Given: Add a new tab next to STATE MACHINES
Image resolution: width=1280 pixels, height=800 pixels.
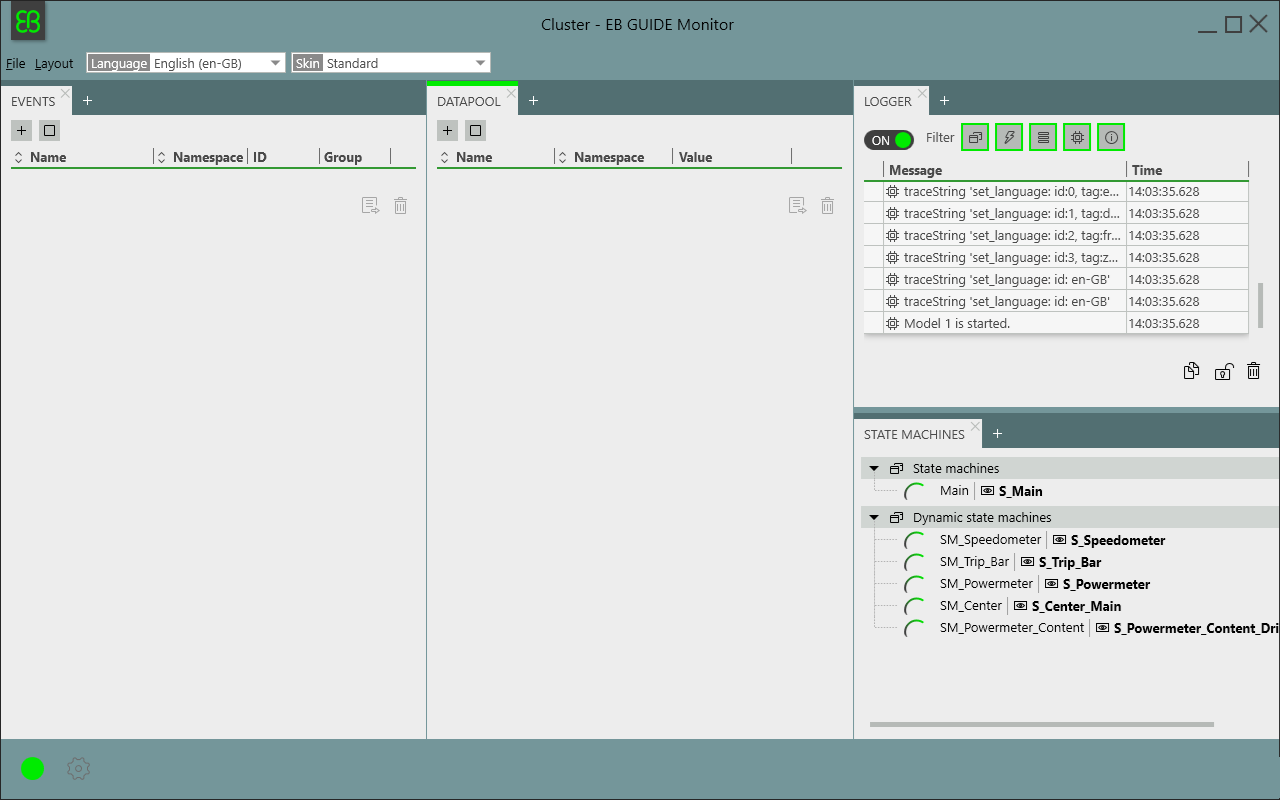Looking at the screenshot, I should [x=997, y=433].
